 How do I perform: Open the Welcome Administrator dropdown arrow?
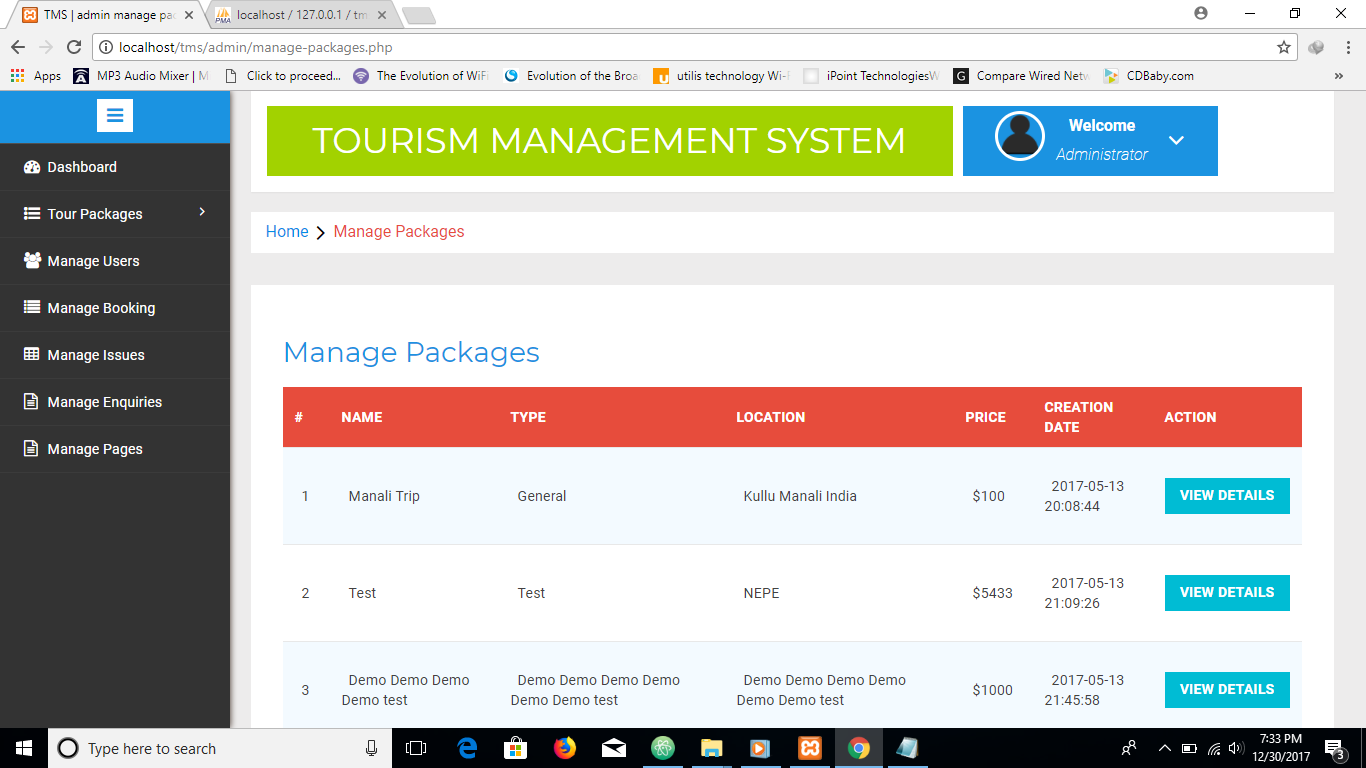coord(1176,140)
